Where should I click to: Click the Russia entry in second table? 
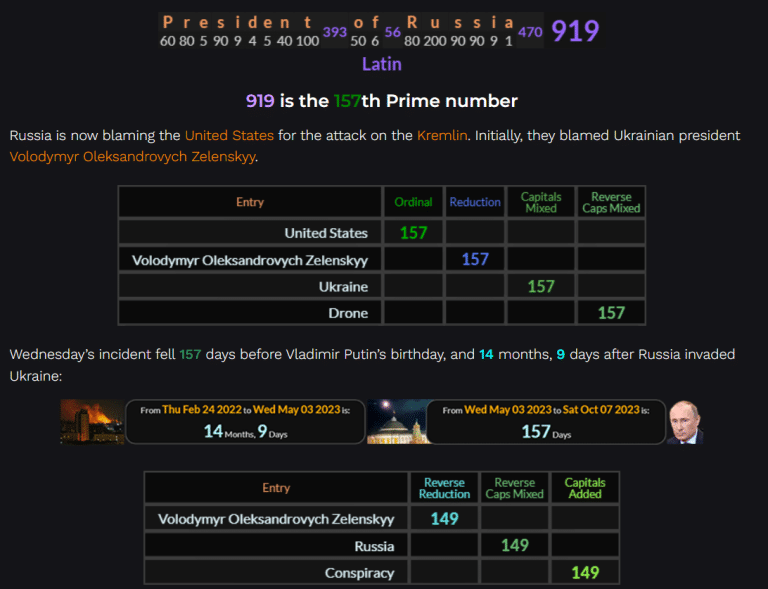coord(374,546)
